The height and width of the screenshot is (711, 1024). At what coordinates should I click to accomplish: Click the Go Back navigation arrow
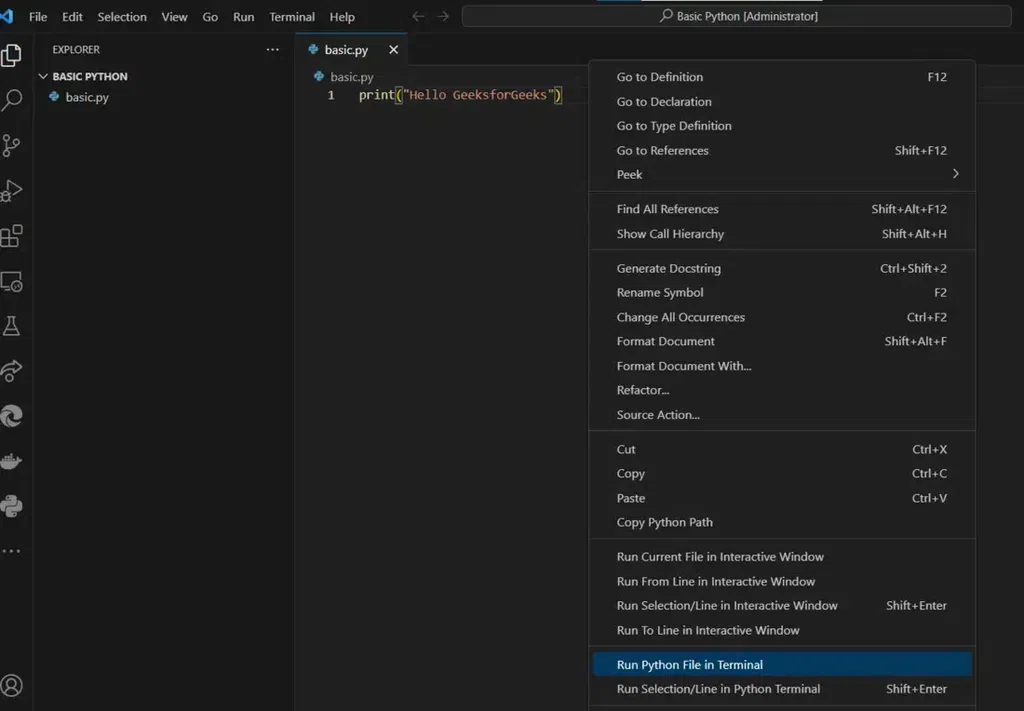(418, 17)
